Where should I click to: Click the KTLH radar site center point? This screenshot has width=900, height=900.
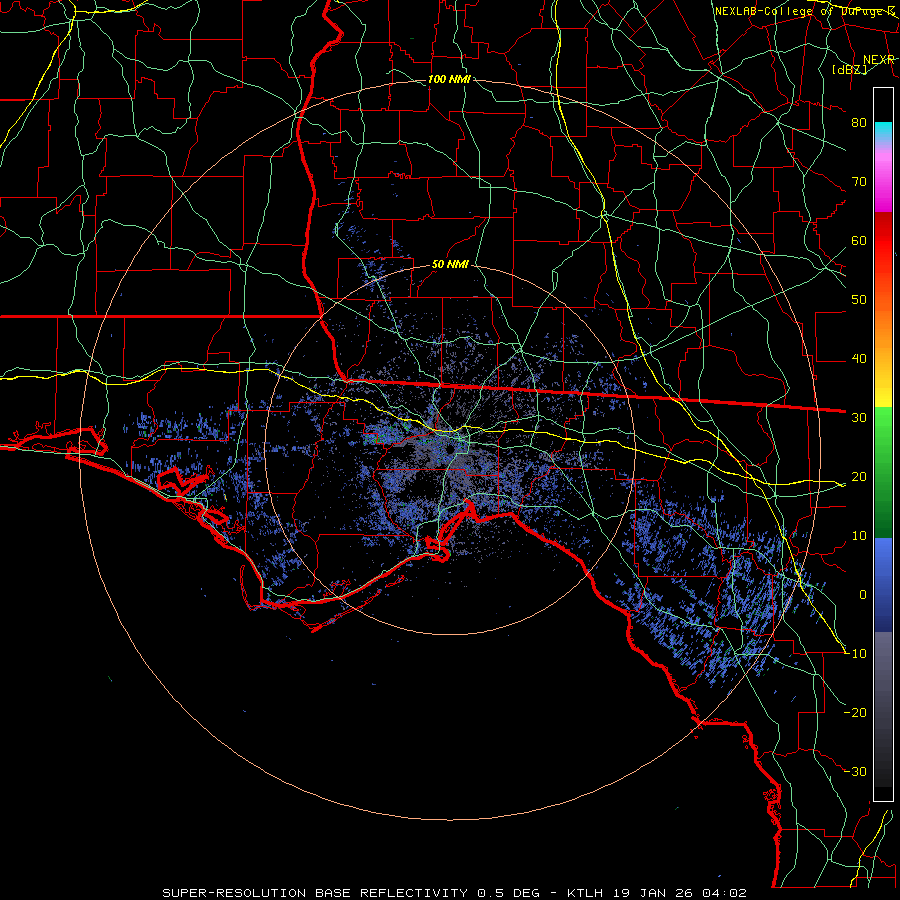[450, 449]
